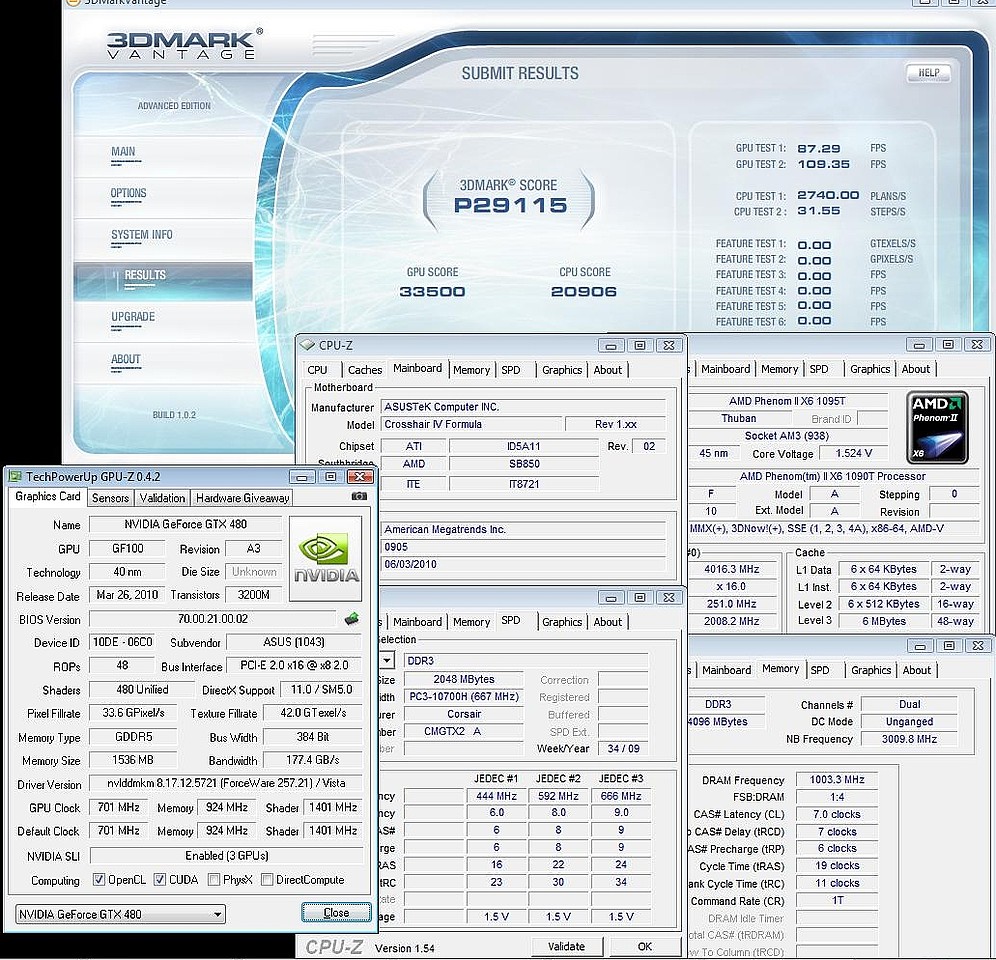Toggle the PhysX checkbox
The height and width of the screenshot is (960, 996).
coord(214,880)
